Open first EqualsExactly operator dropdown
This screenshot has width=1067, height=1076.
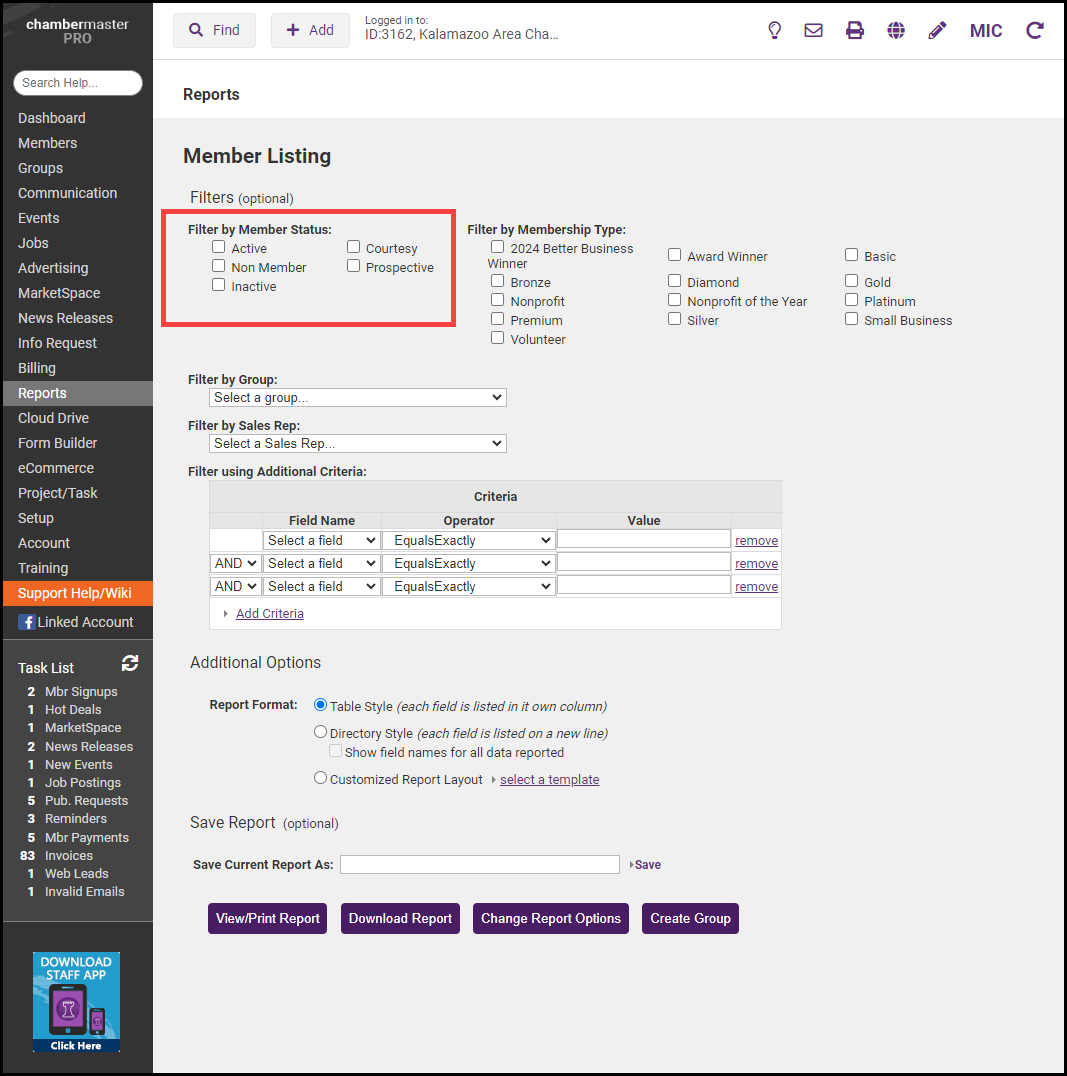(x=469, y=540)
